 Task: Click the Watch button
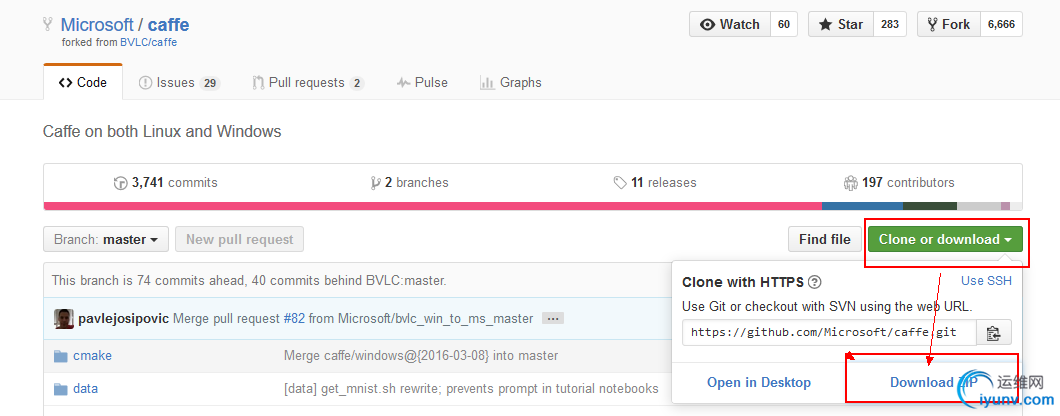[729, 24]
